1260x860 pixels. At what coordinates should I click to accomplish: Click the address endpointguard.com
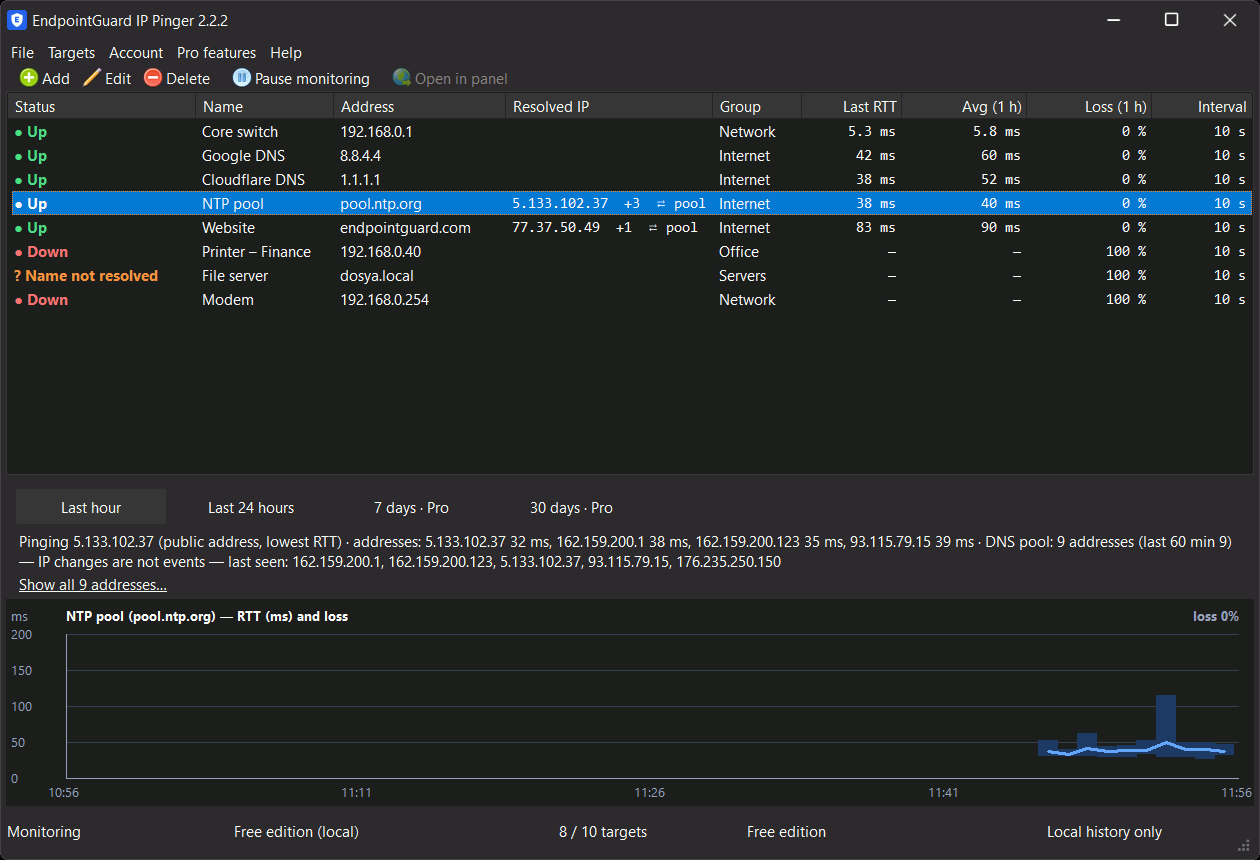click(405, 228)
